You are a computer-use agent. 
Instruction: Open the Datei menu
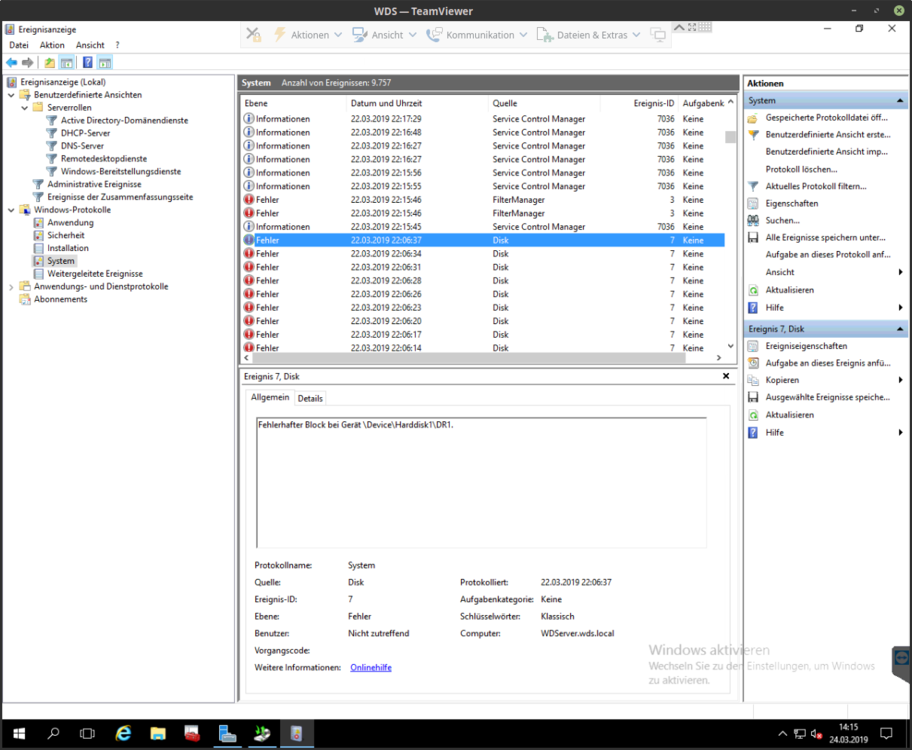[19, 45]
